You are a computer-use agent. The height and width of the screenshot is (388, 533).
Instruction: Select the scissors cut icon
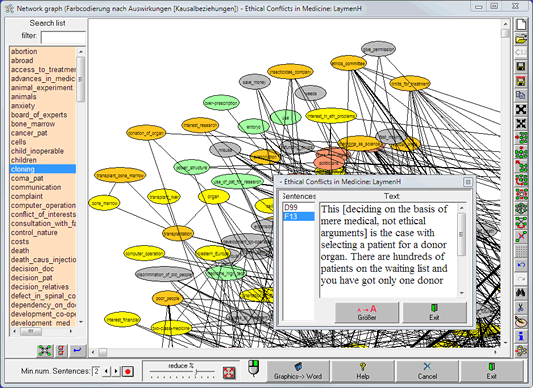click(x=521, y=307)
